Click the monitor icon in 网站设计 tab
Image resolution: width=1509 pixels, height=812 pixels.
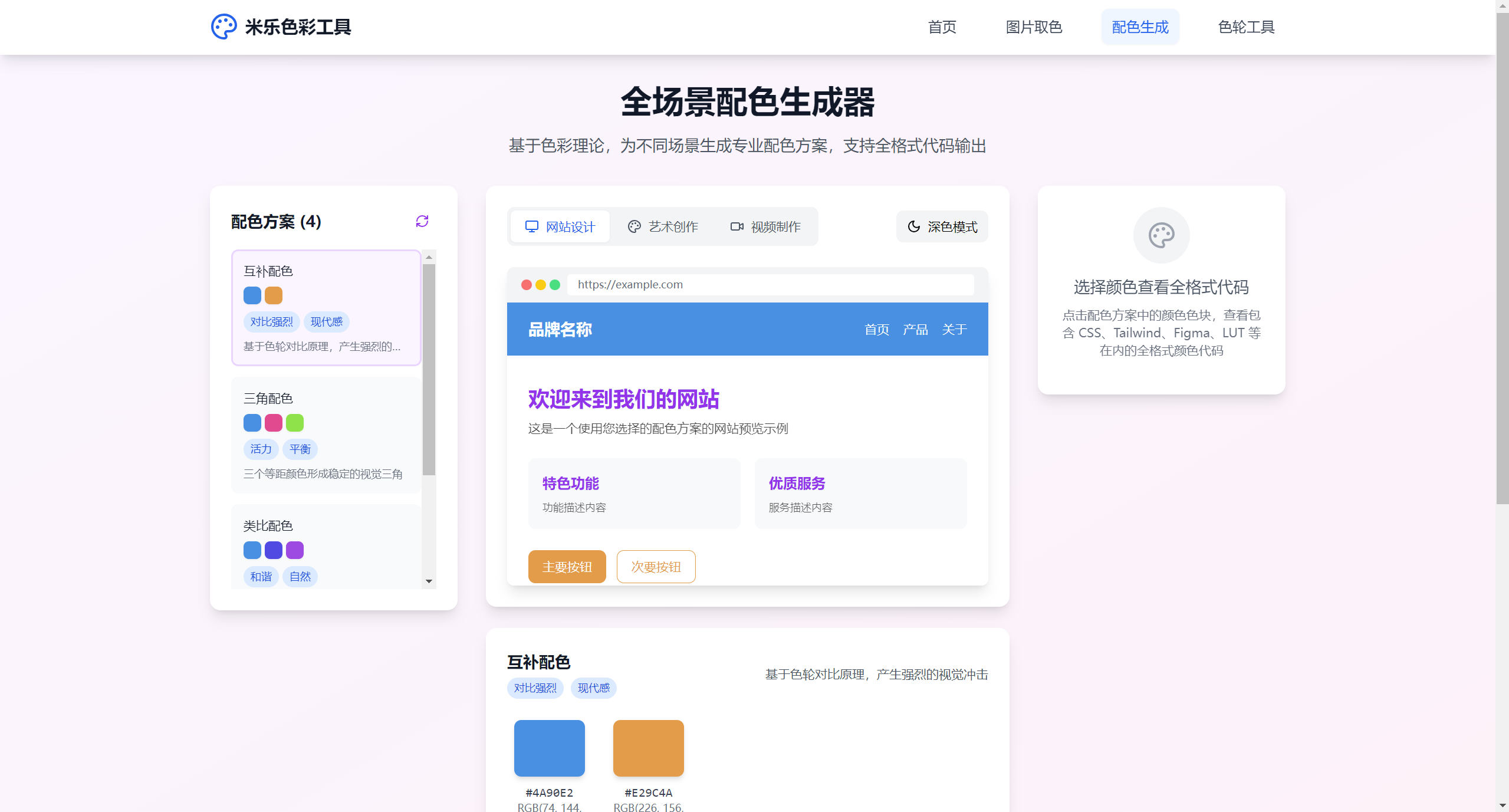pos(531,226)
